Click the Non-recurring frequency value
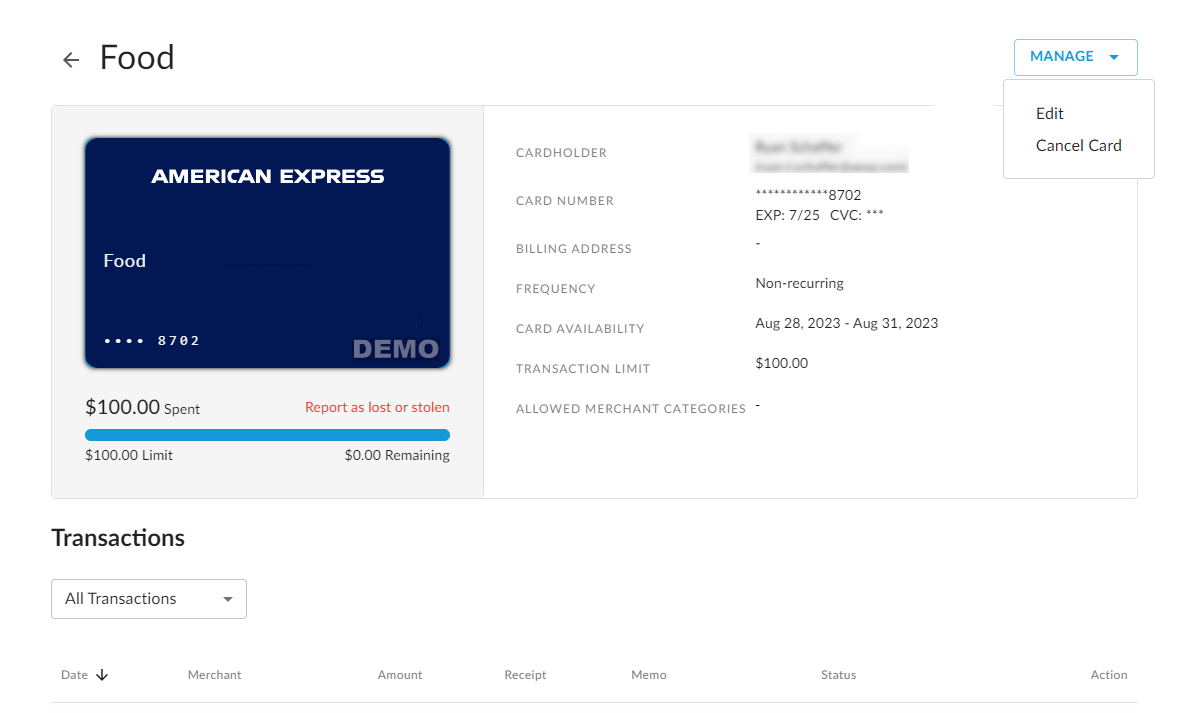The height and width of the screenshot is (713, 1193). (799, 283)
